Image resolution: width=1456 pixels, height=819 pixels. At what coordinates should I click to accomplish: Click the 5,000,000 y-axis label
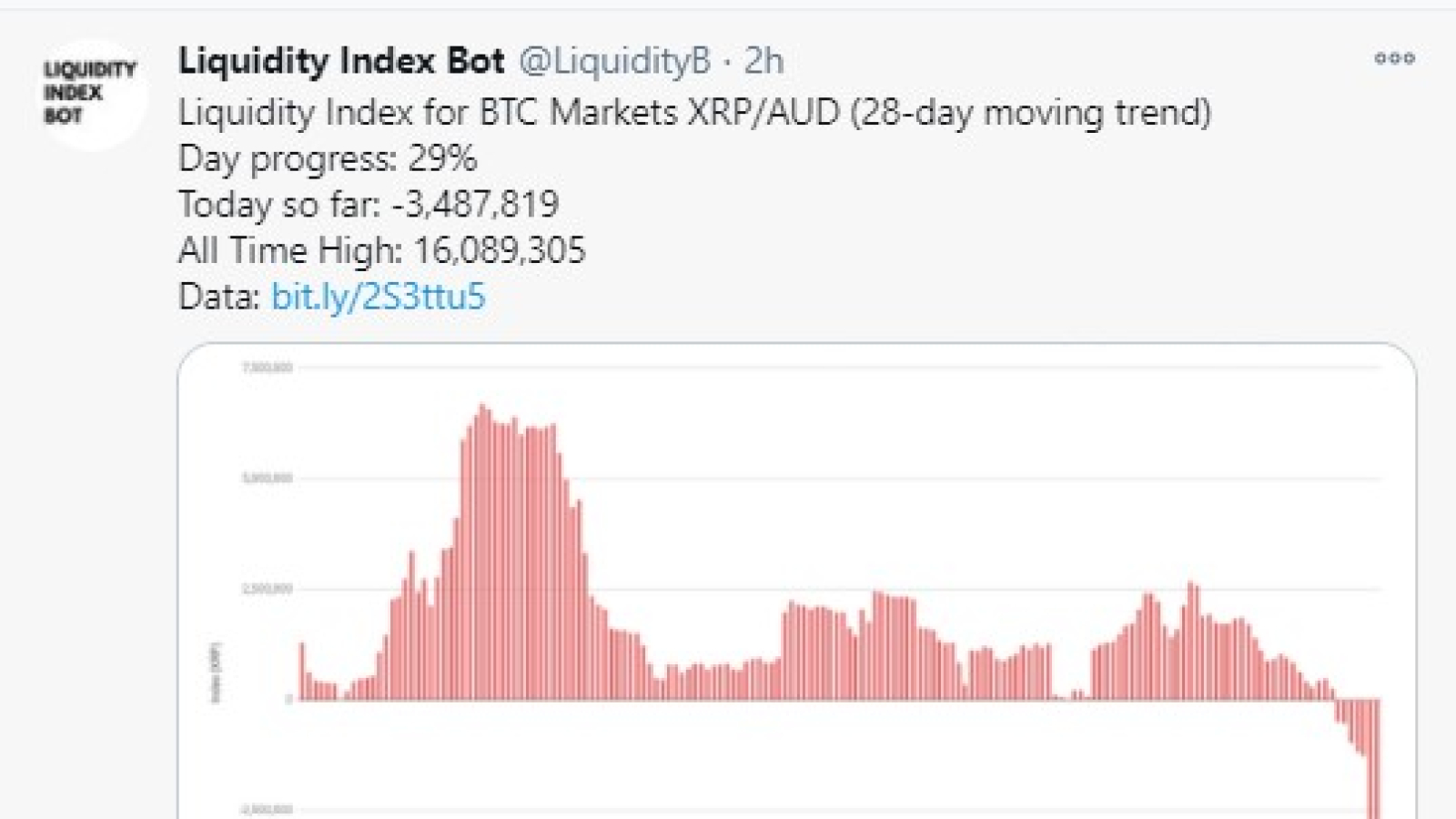coord(268,478)
